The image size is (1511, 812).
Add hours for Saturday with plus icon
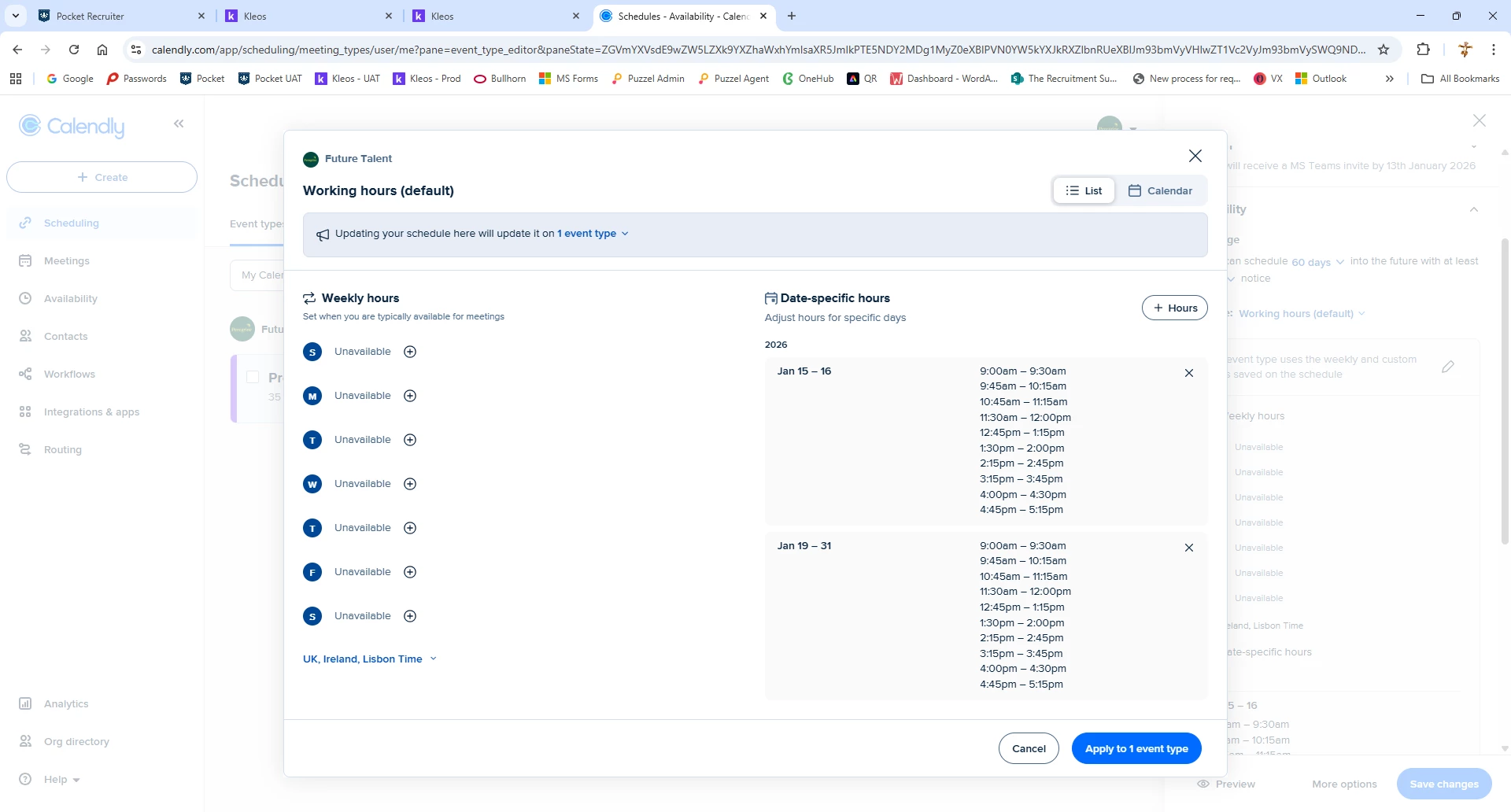click(x=410, y=616)
